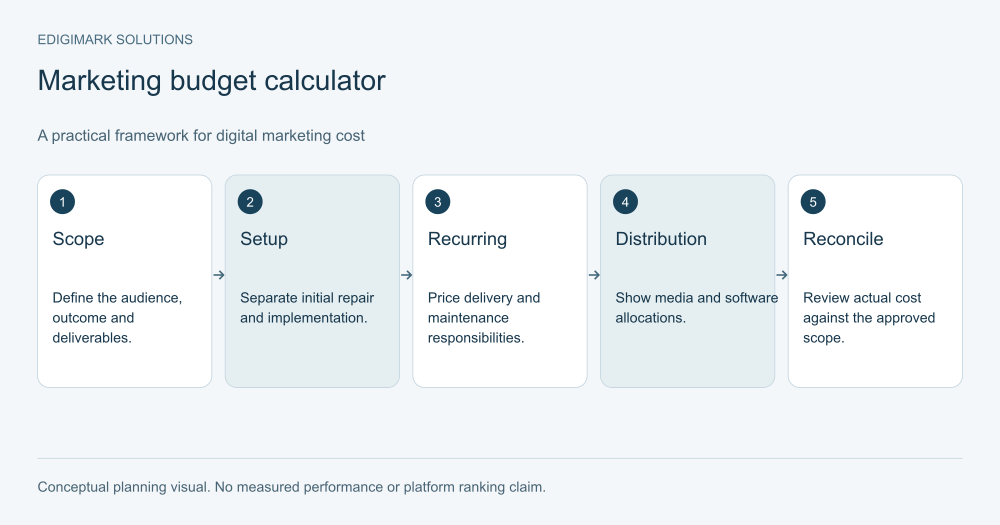Click the step 5 number badge

[813, 202]
